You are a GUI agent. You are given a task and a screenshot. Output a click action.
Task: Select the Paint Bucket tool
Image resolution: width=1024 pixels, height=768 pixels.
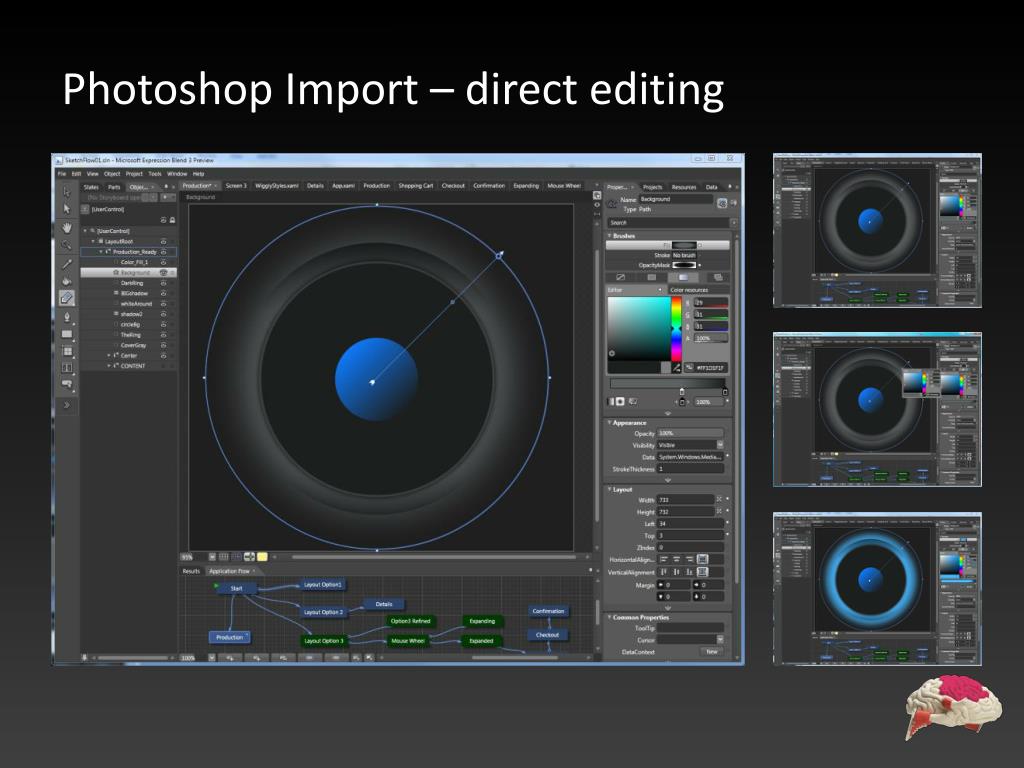point(67,281)
